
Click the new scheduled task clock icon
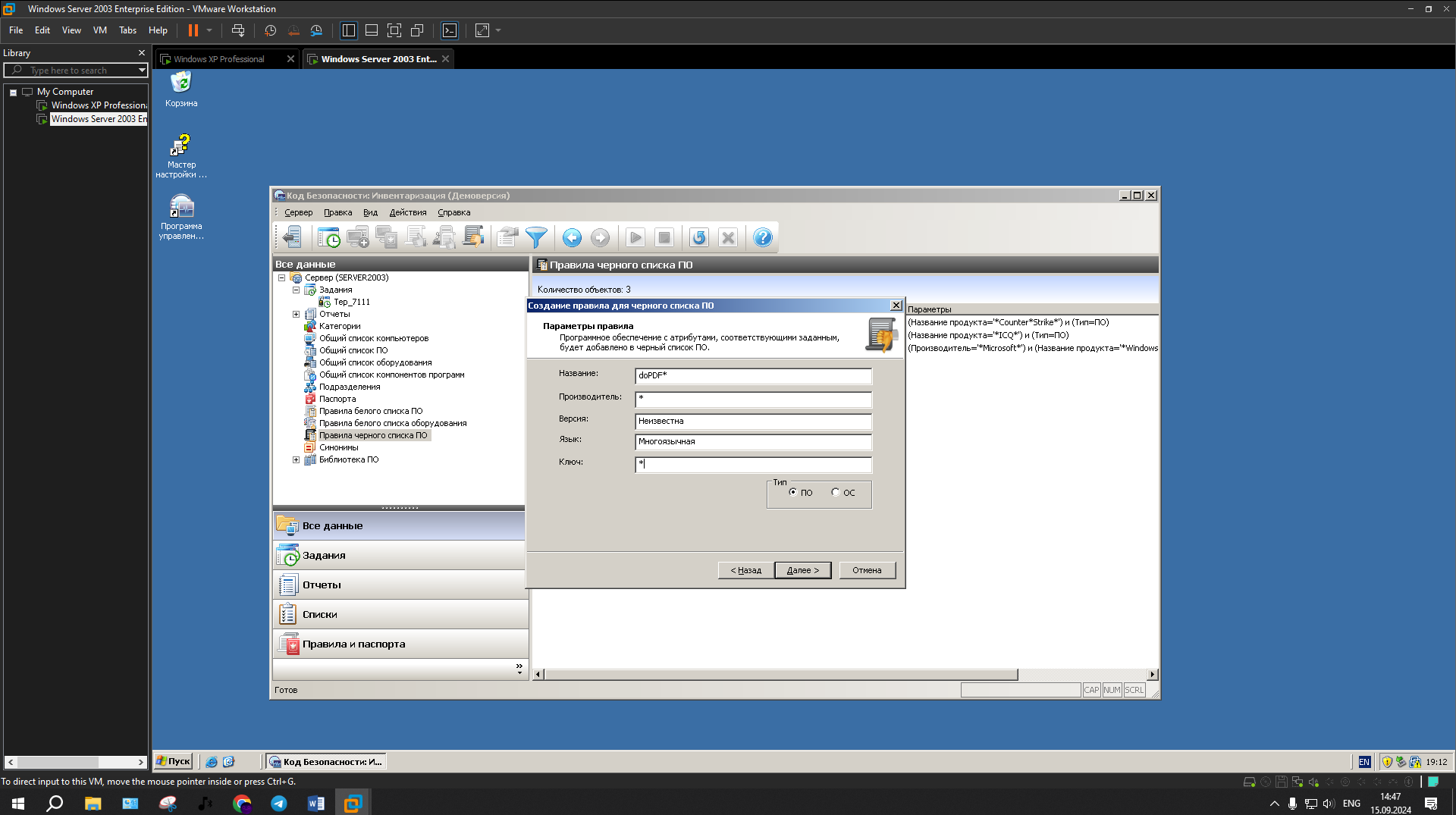(329, 238)
